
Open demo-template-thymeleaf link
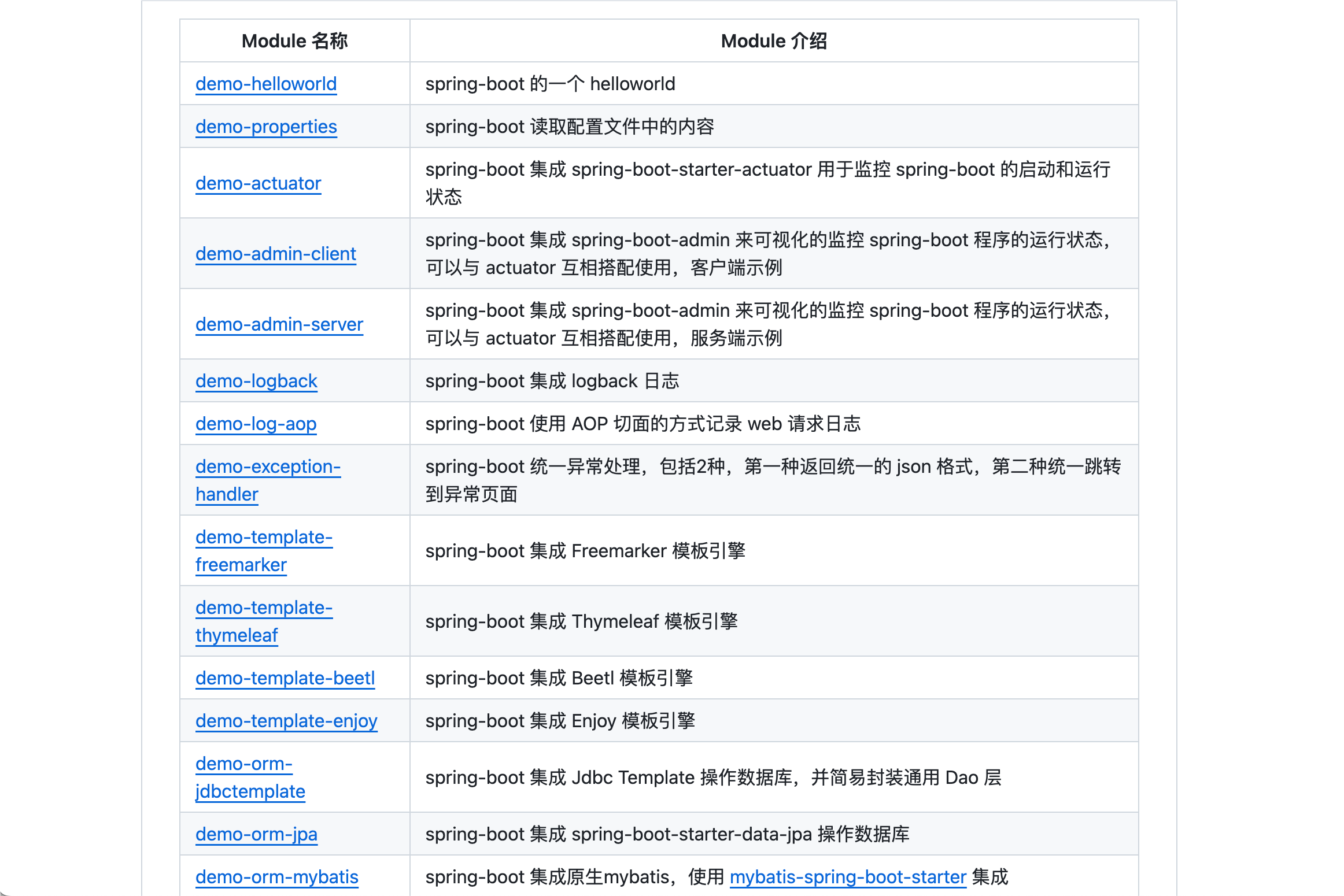[264, 621]
